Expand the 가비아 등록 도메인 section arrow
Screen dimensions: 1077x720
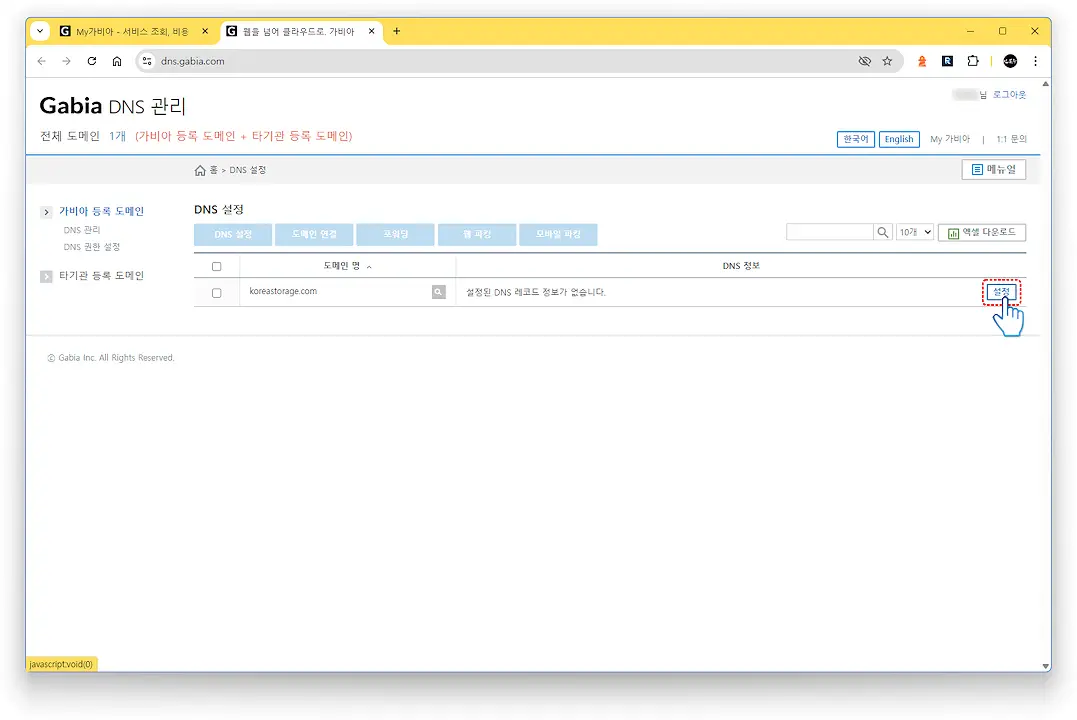46,212
